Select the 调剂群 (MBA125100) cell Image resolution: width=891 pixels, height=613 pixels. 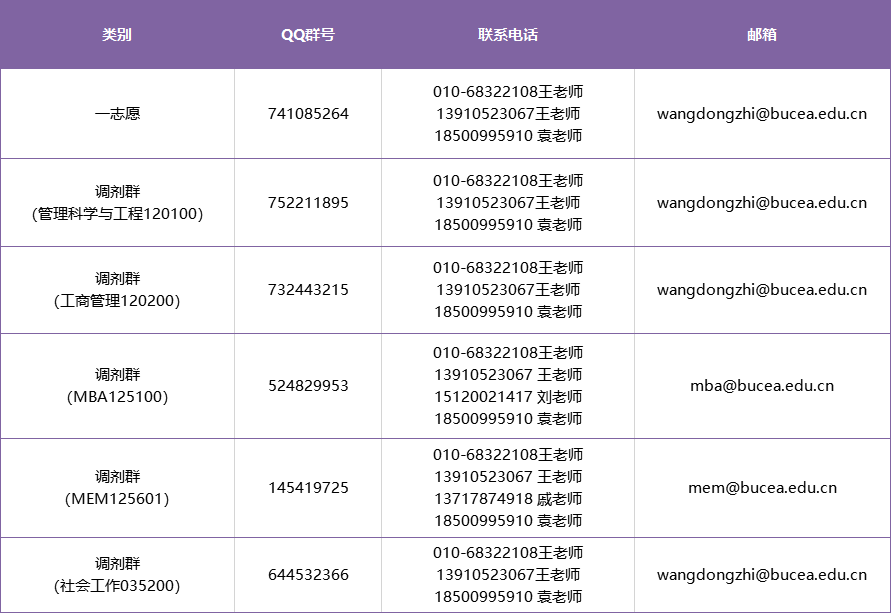(x=117, y=386)
